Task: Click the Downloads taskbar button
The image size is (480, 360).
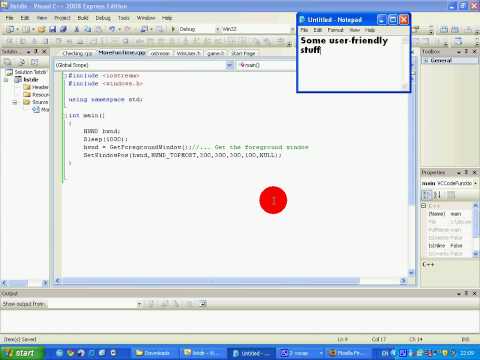Action: click(154, 353)
